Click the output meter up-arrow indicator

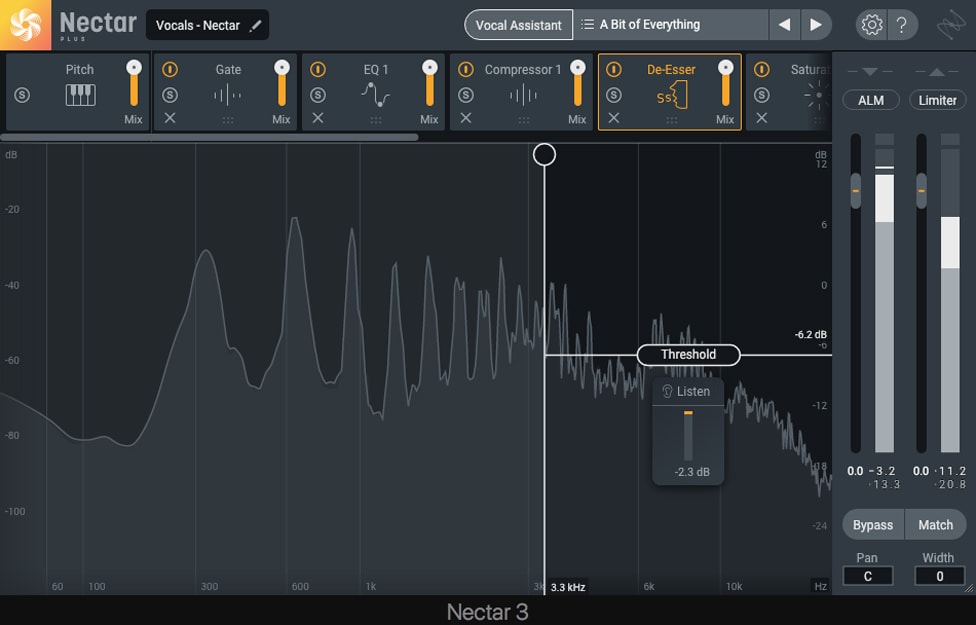coord(937,72)
